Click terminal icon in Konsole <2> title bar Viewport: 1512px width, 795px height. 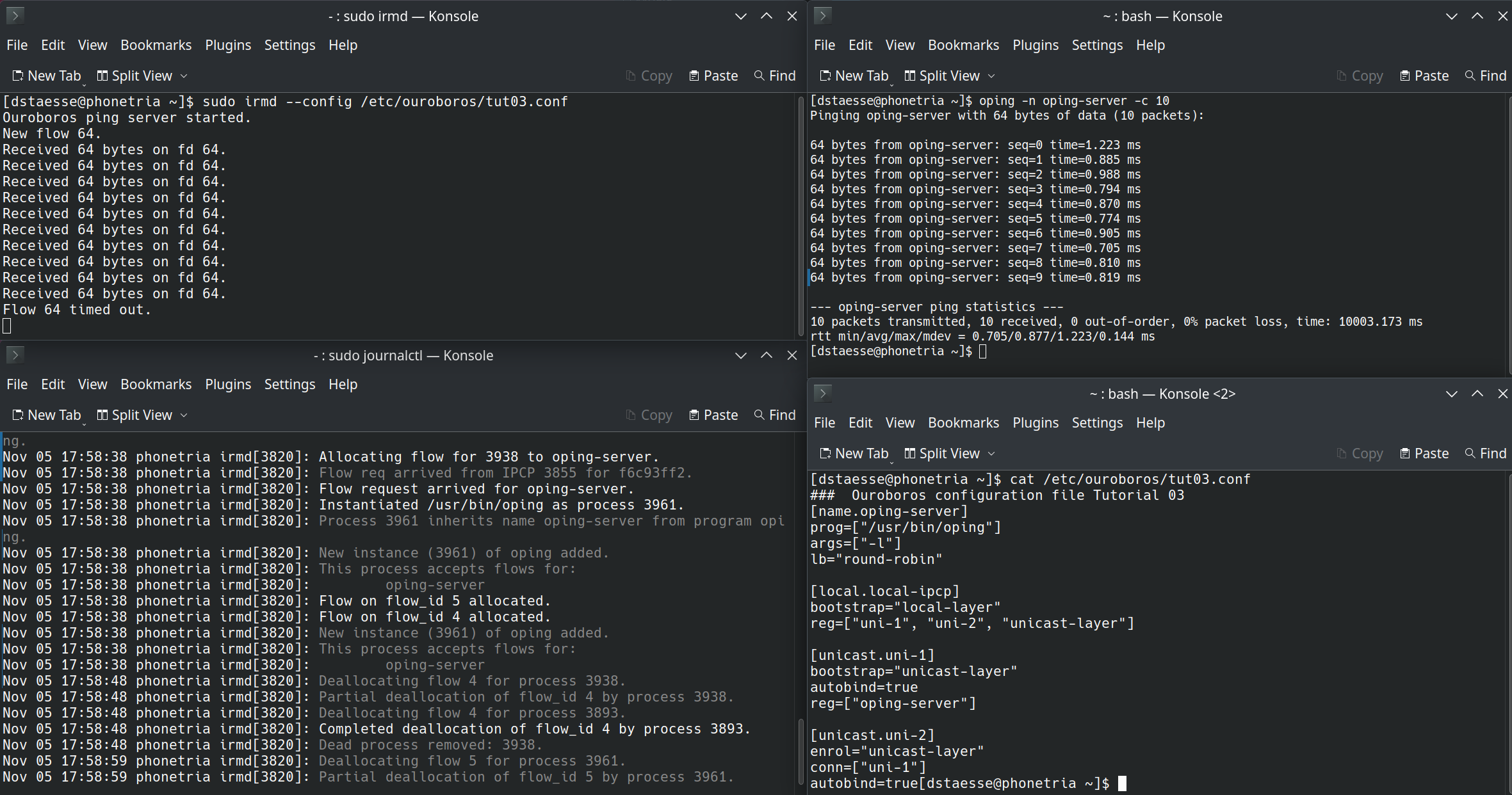(x=823, y=393)
